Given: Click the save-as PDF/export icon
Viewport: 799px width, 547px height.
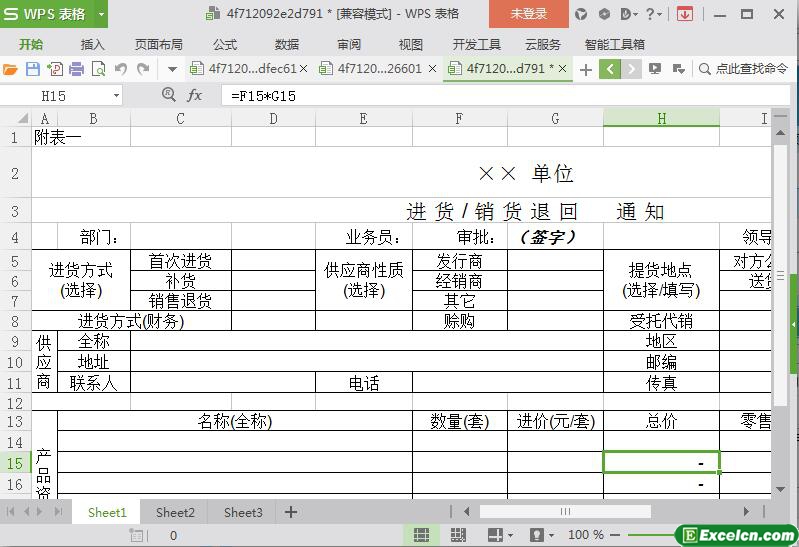Looking at the screenshot, I should [x=55, y=69].
